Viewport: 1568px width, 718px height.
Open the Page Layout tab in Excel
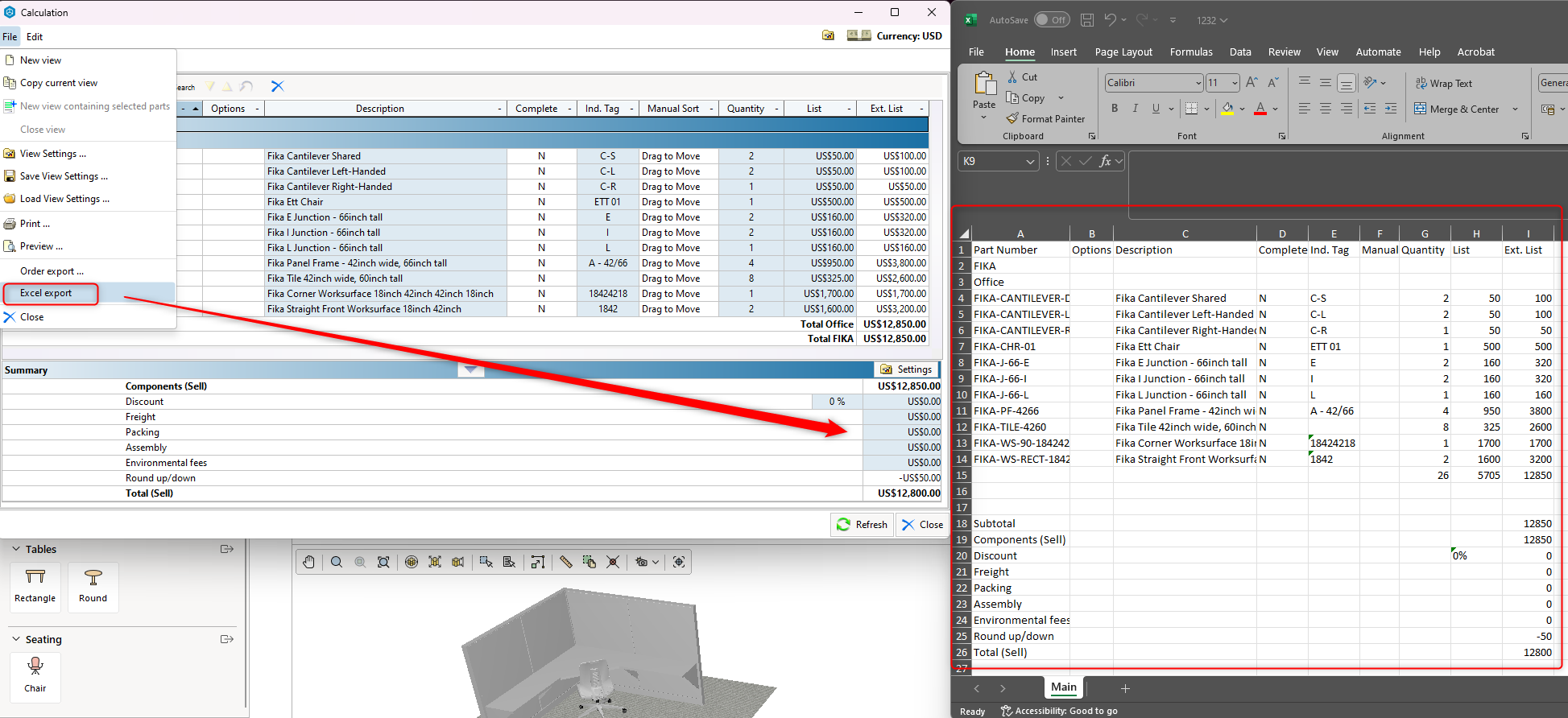(x=1123, y=52)
